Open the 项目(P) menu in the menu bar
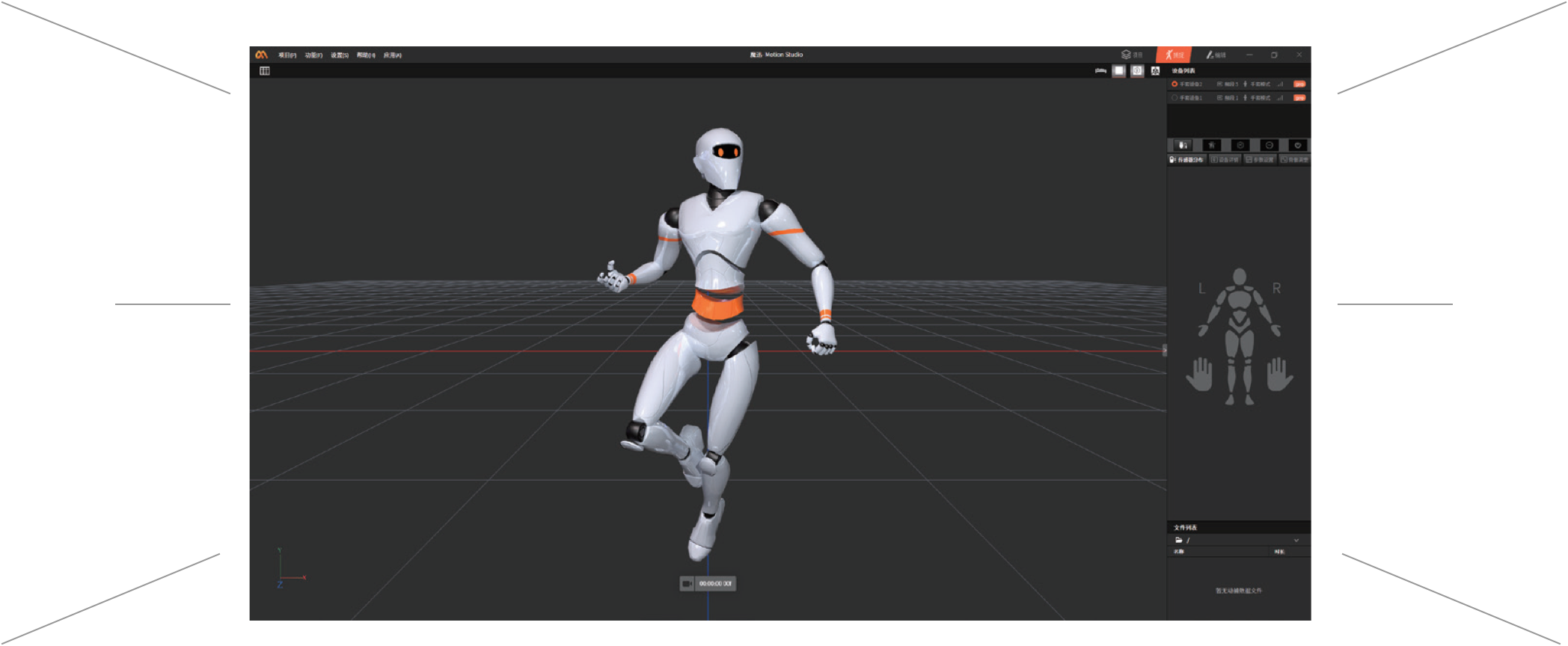 tap(287, 55)
